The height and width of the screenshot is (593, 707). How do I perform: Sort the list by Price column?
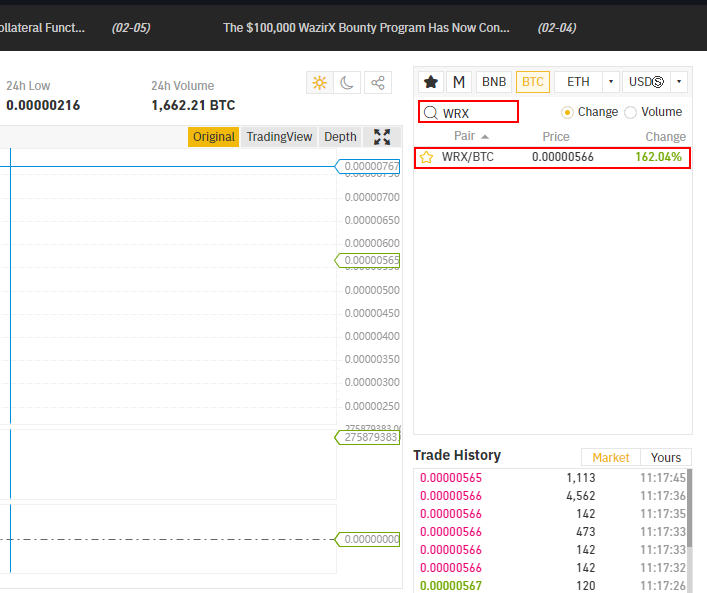[556, 137]
